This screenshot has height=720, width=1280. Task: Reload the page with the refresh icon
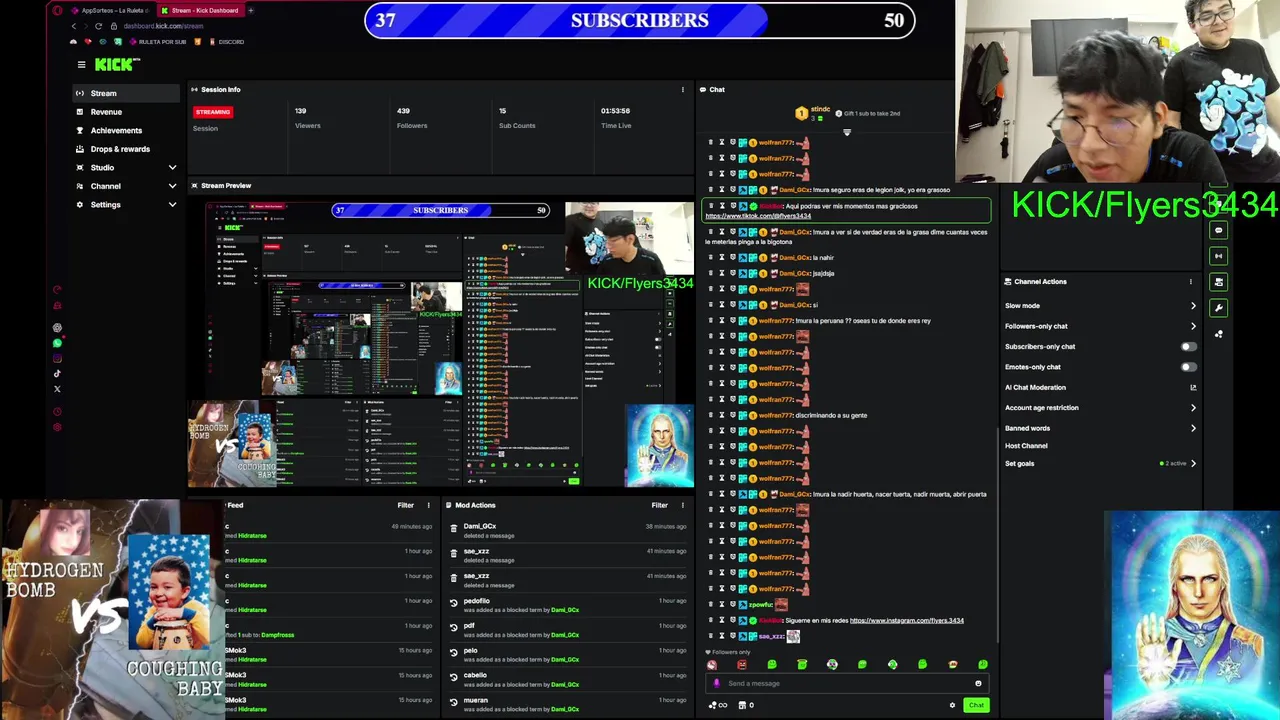click(98, 26)
